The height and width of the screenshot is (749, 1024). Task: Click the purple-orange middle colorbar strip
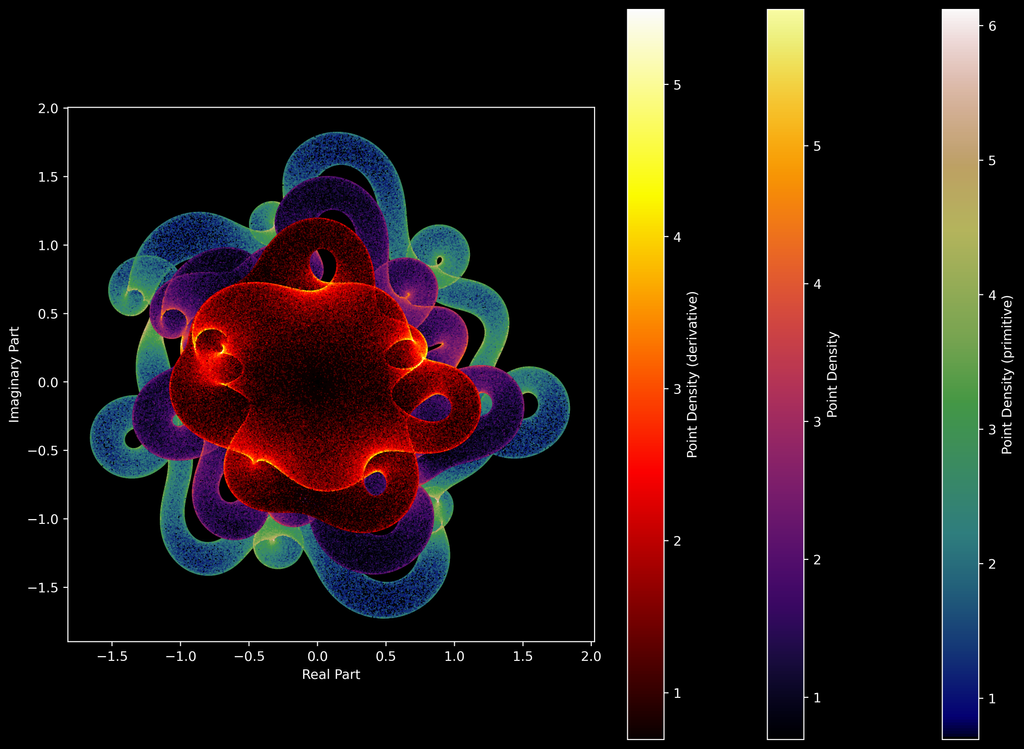click(785, 374)
